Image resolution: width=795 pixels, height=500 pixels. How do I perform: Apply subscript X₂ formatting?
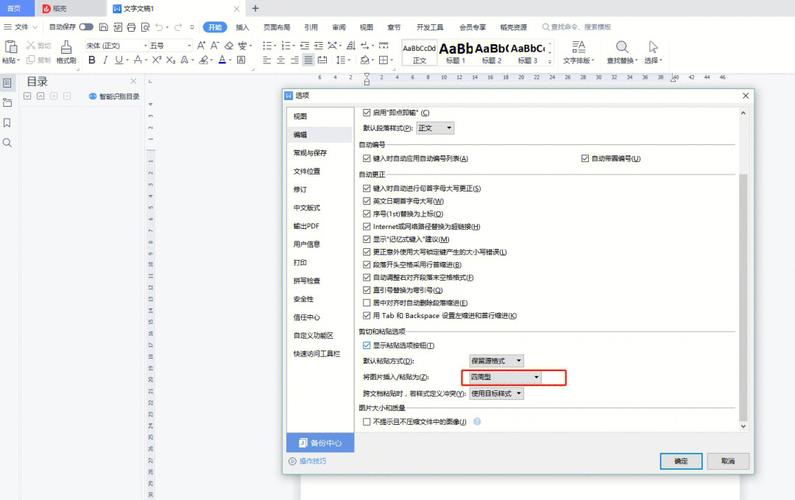[170, 60]
